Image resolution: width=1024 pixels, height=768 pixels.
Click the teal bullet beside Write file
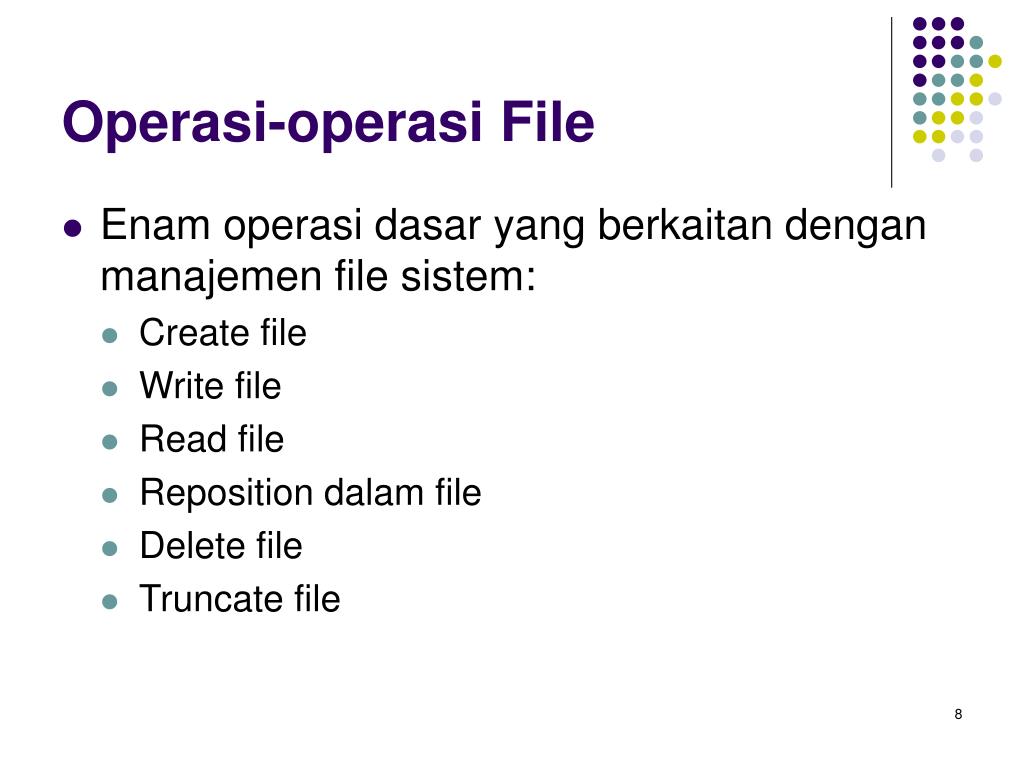tap(110, 389)
